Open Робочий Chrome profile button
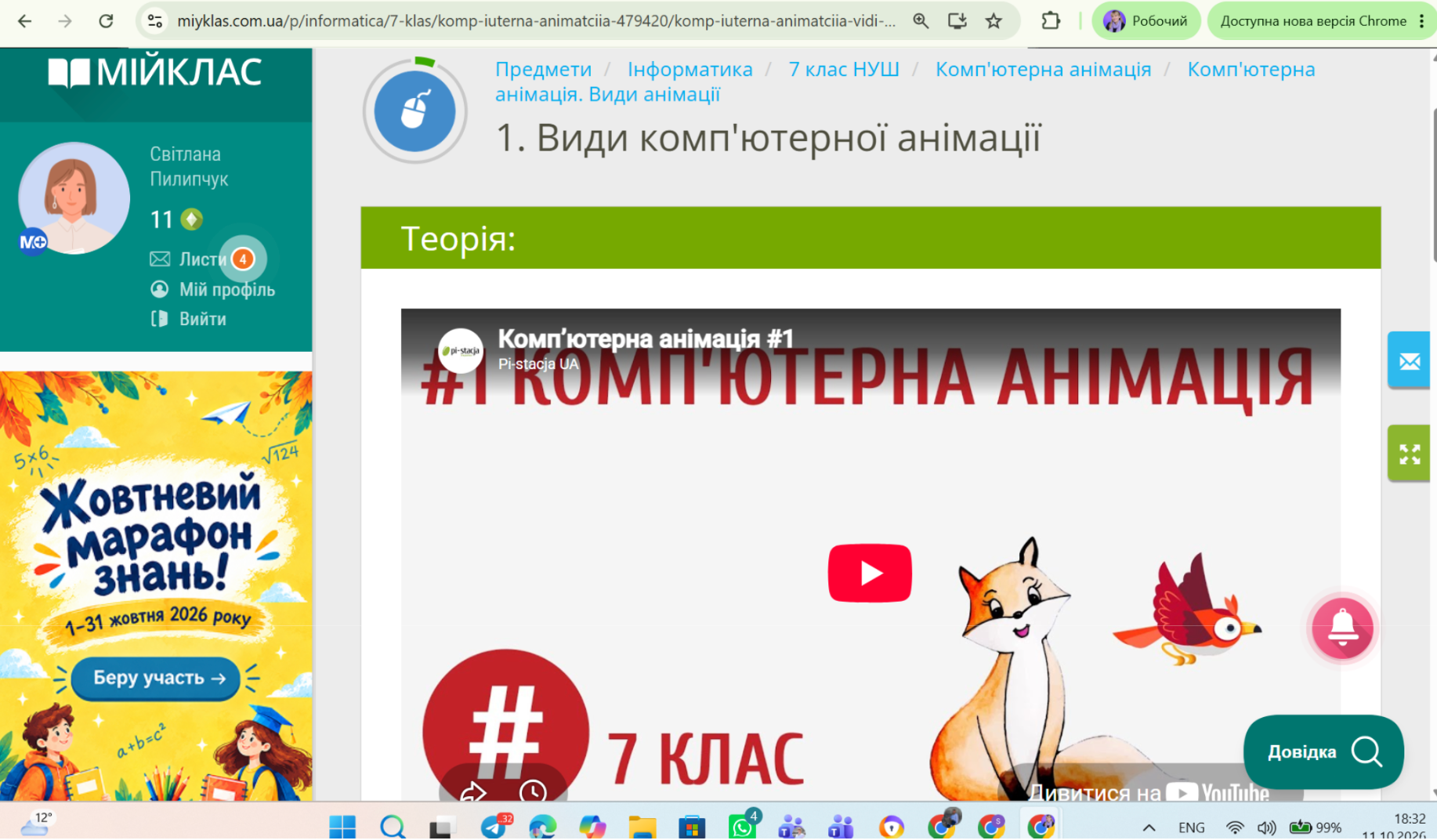The width and height of the screenshot is (1437, 840). click(1146, 21)
